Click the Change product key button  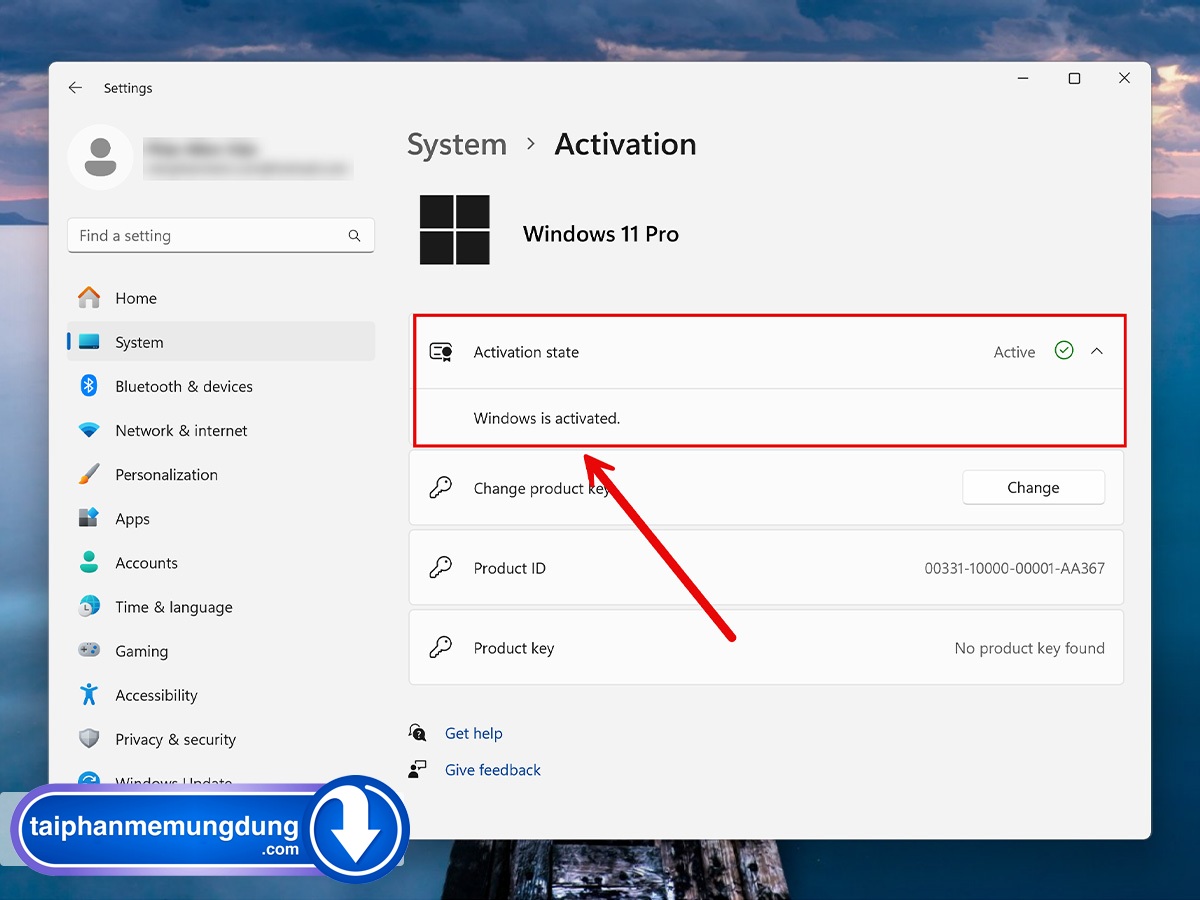[x=1033, y=488]
